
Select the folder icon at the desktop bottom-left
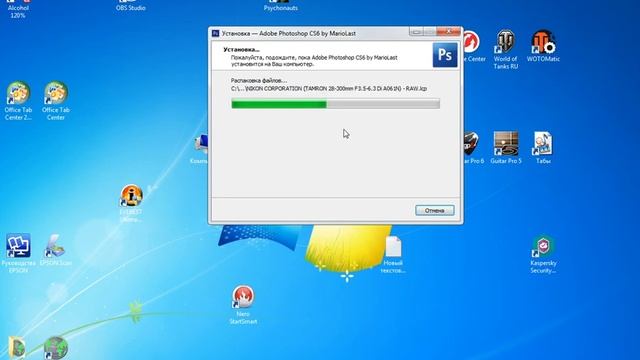point(16,348)
